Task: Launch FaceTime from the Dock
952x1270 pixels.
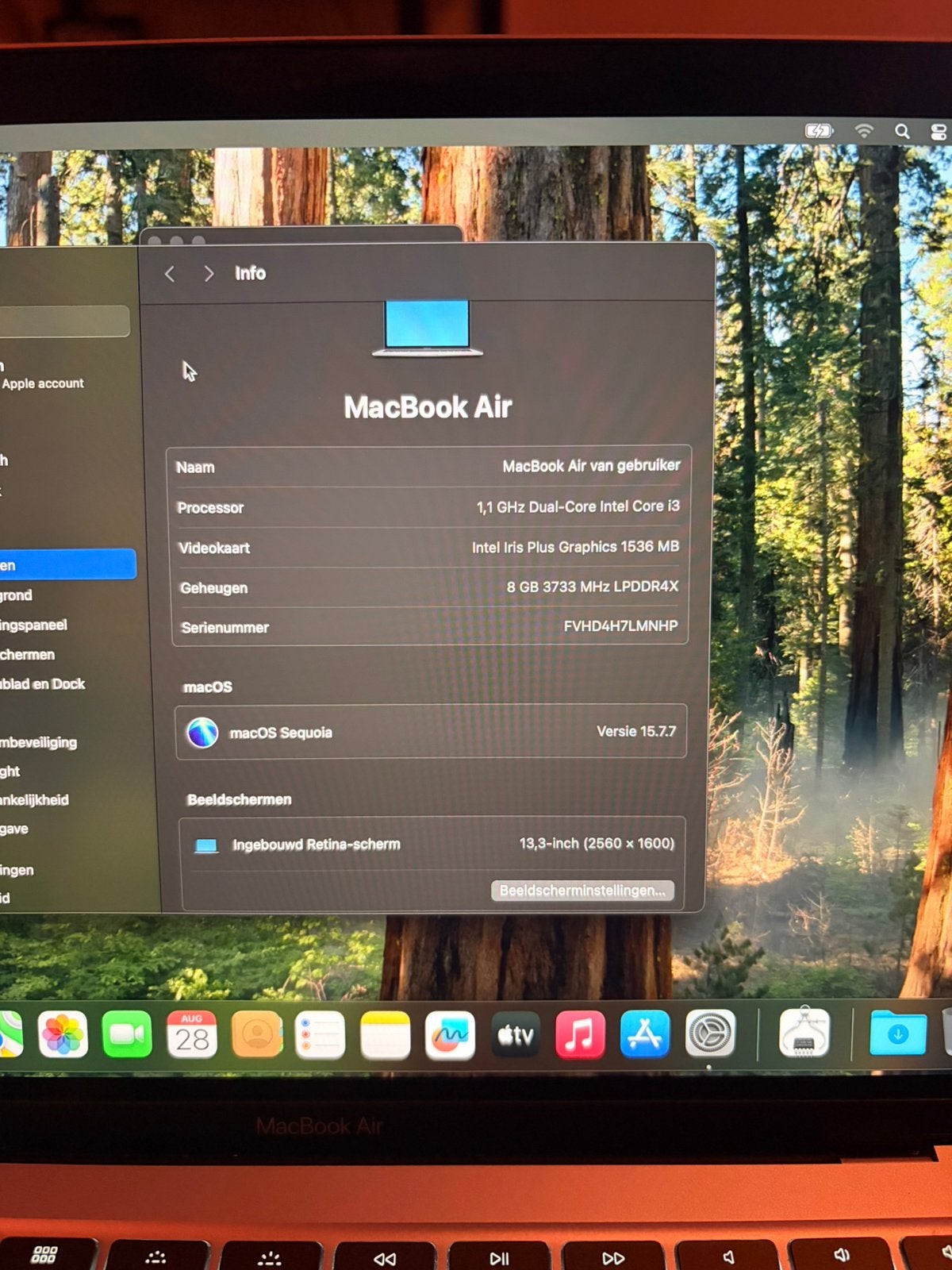Action: (127, 1035)
